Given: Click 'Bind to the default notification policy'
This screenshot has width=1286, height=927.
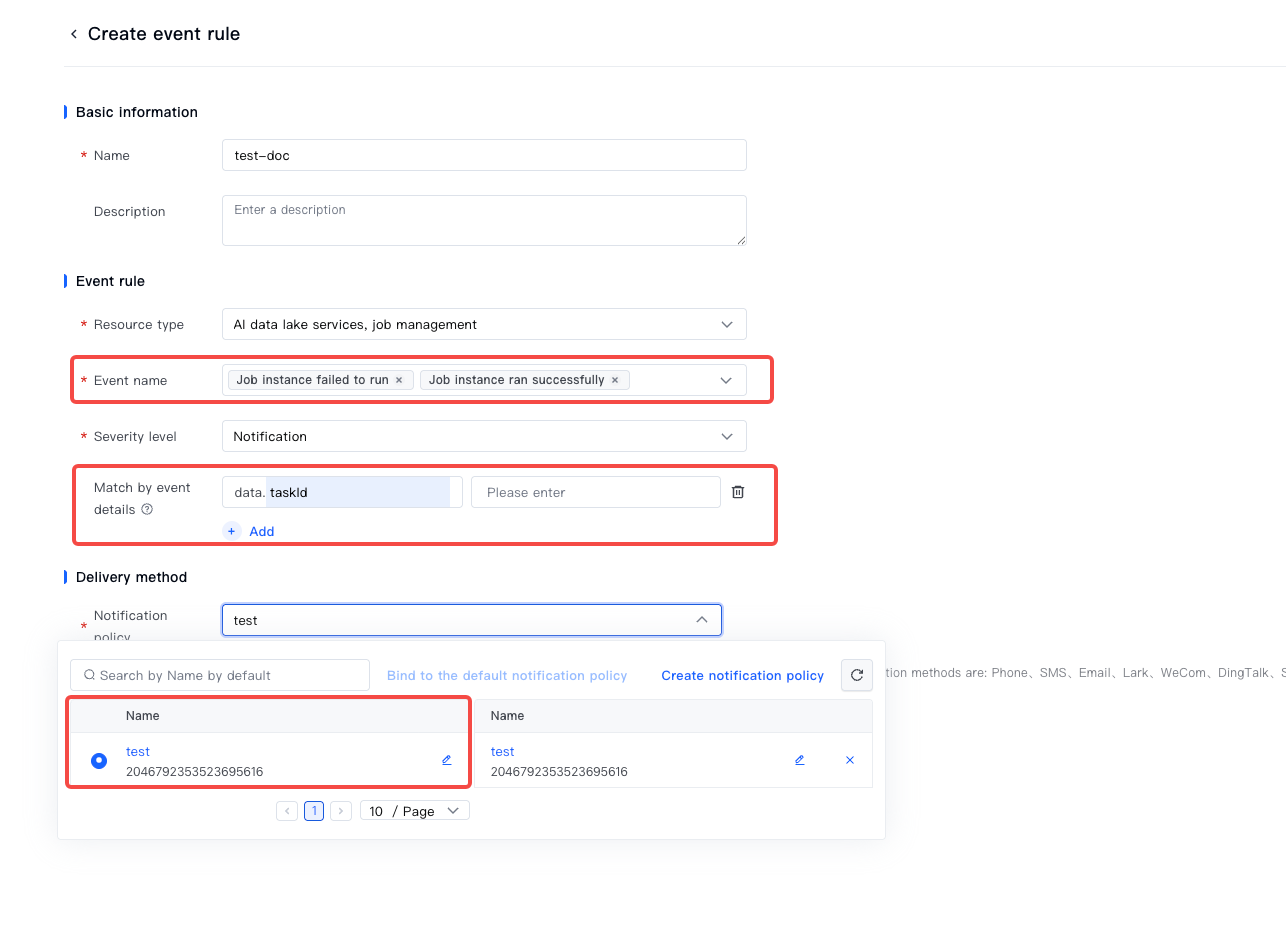Looking at the screenshot, I should point(507,675).
